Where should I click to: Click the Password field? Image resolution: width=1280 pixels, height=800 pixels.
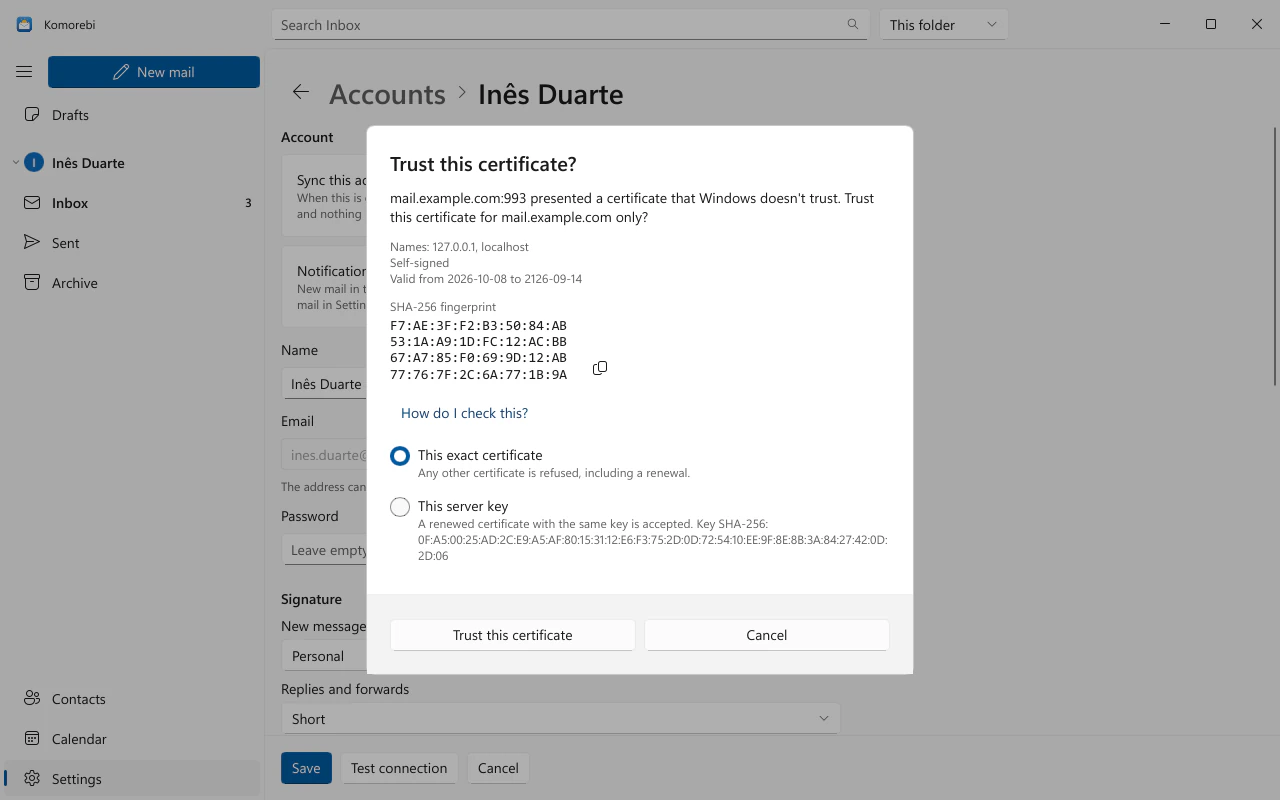(x=324, y=550)
